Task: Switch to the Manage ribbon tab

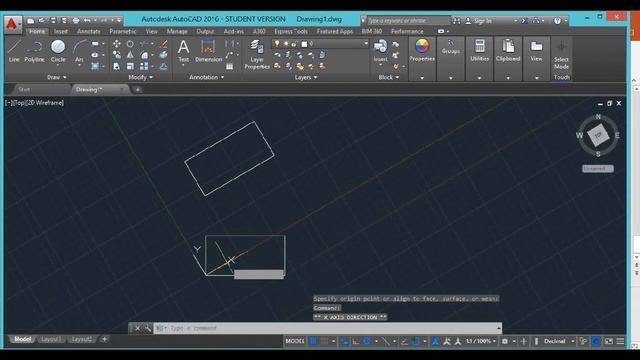Action: tap(177, 31)
